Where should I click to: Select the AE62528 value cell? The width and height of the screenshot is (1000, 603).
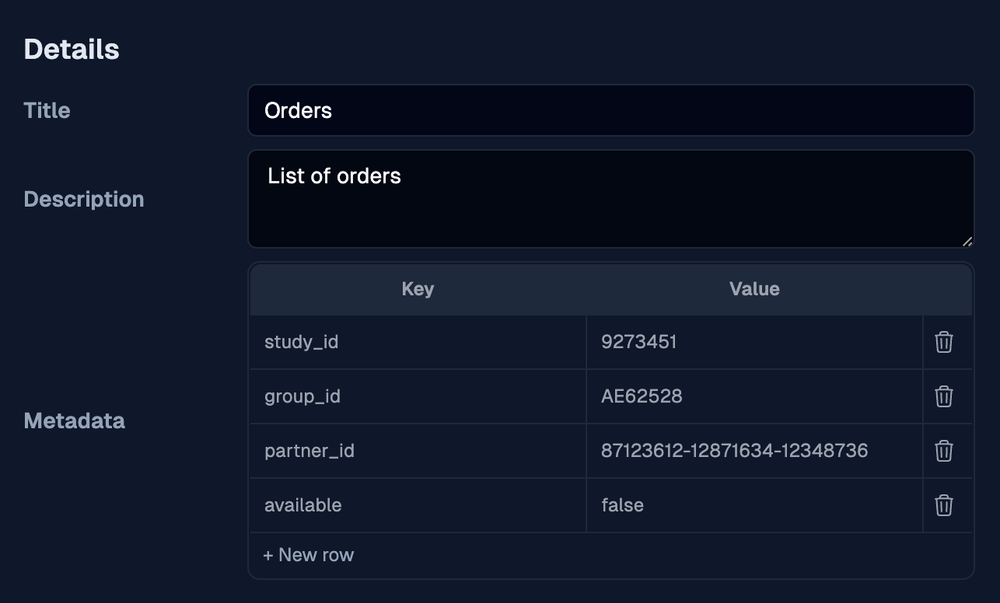[753, 396]
